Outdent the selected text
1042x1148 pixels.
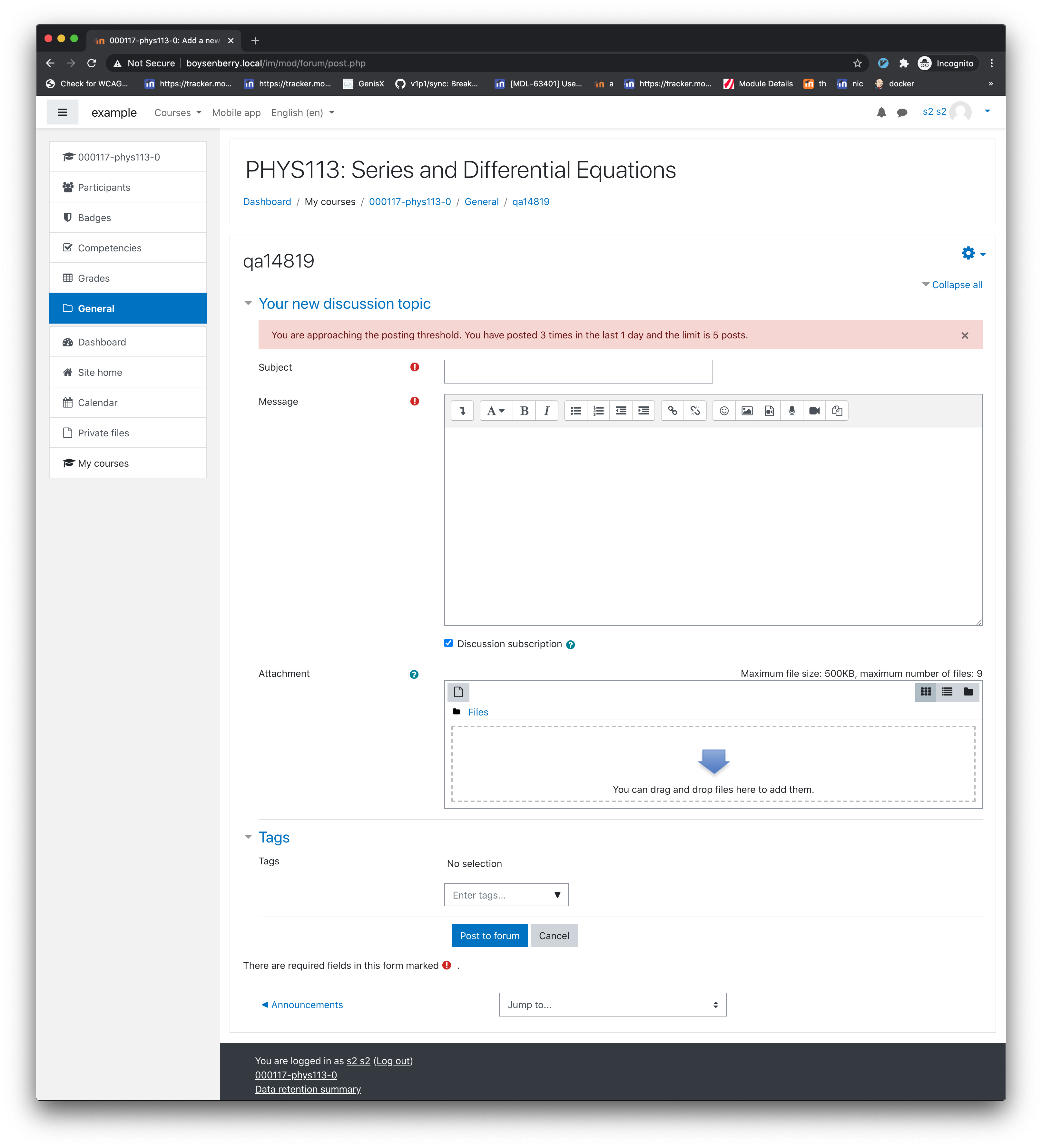pyautogui.click(x=621, y=411)
